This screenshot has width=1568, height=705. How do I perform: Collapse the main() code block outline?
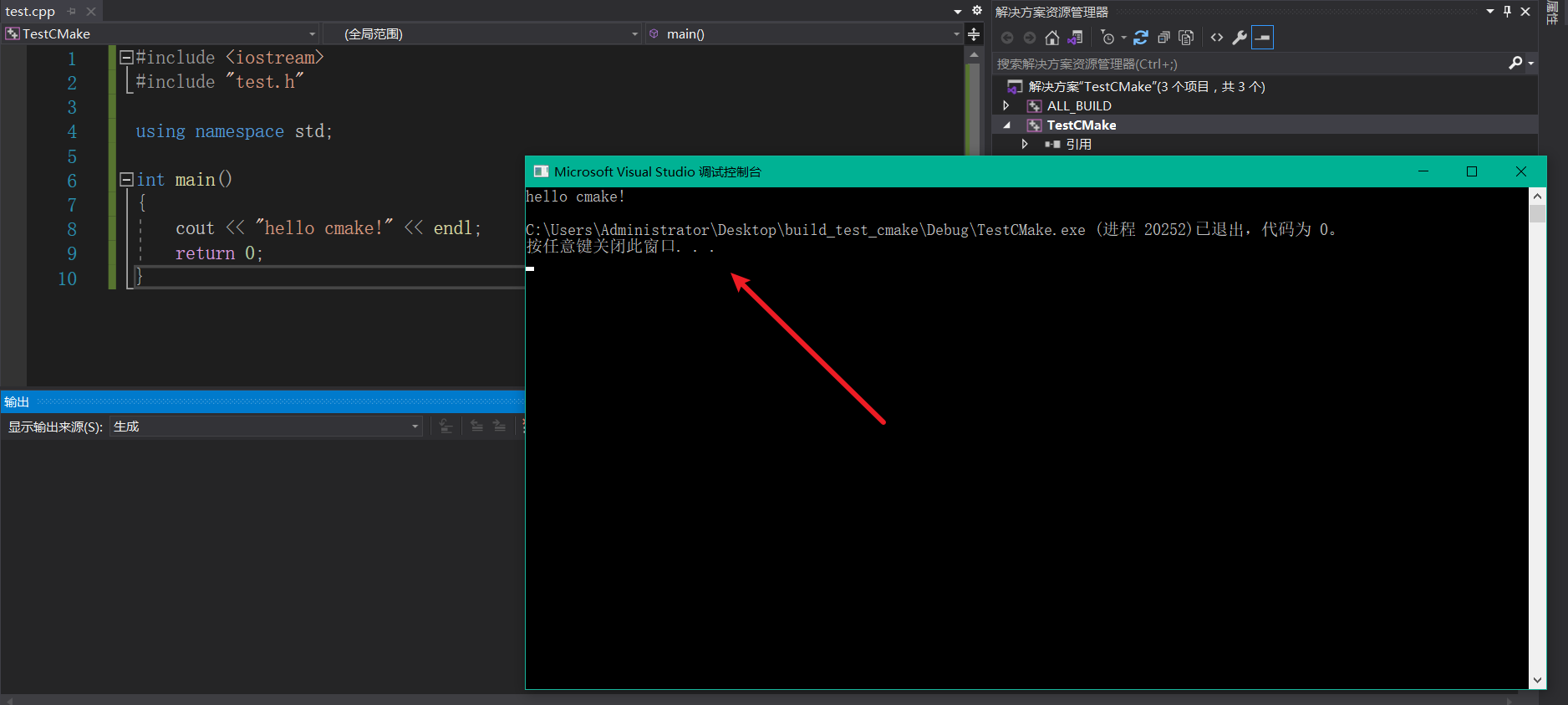tap(126, 180)
